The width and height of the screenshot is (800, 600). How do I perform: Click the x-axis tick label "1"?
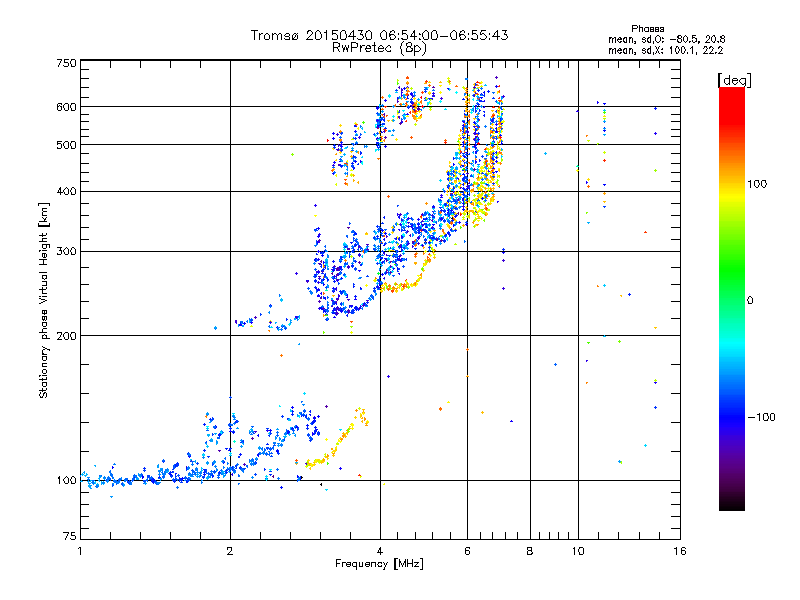tap(80, 551)
